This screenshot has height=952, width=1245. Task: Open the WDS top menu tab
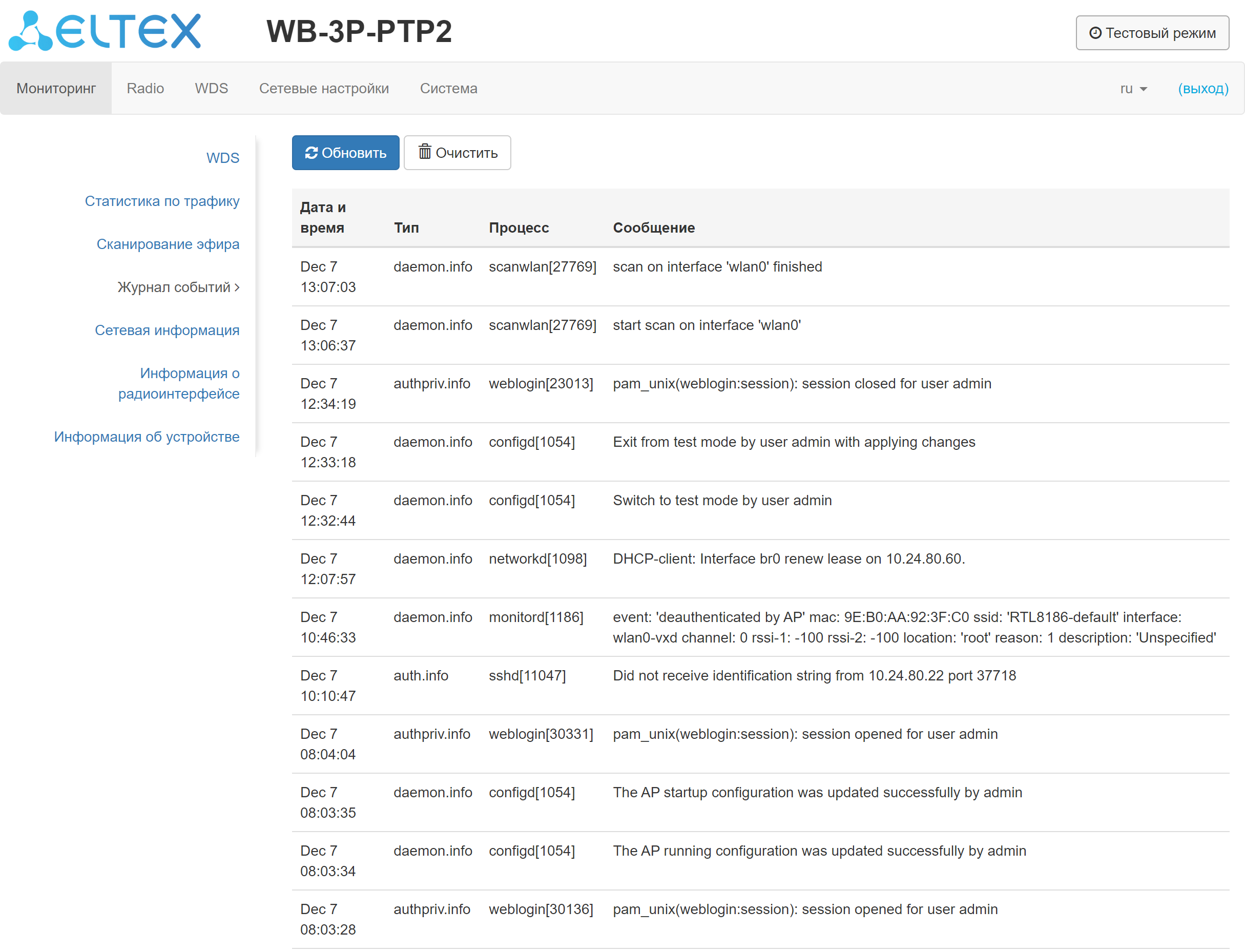211,89
